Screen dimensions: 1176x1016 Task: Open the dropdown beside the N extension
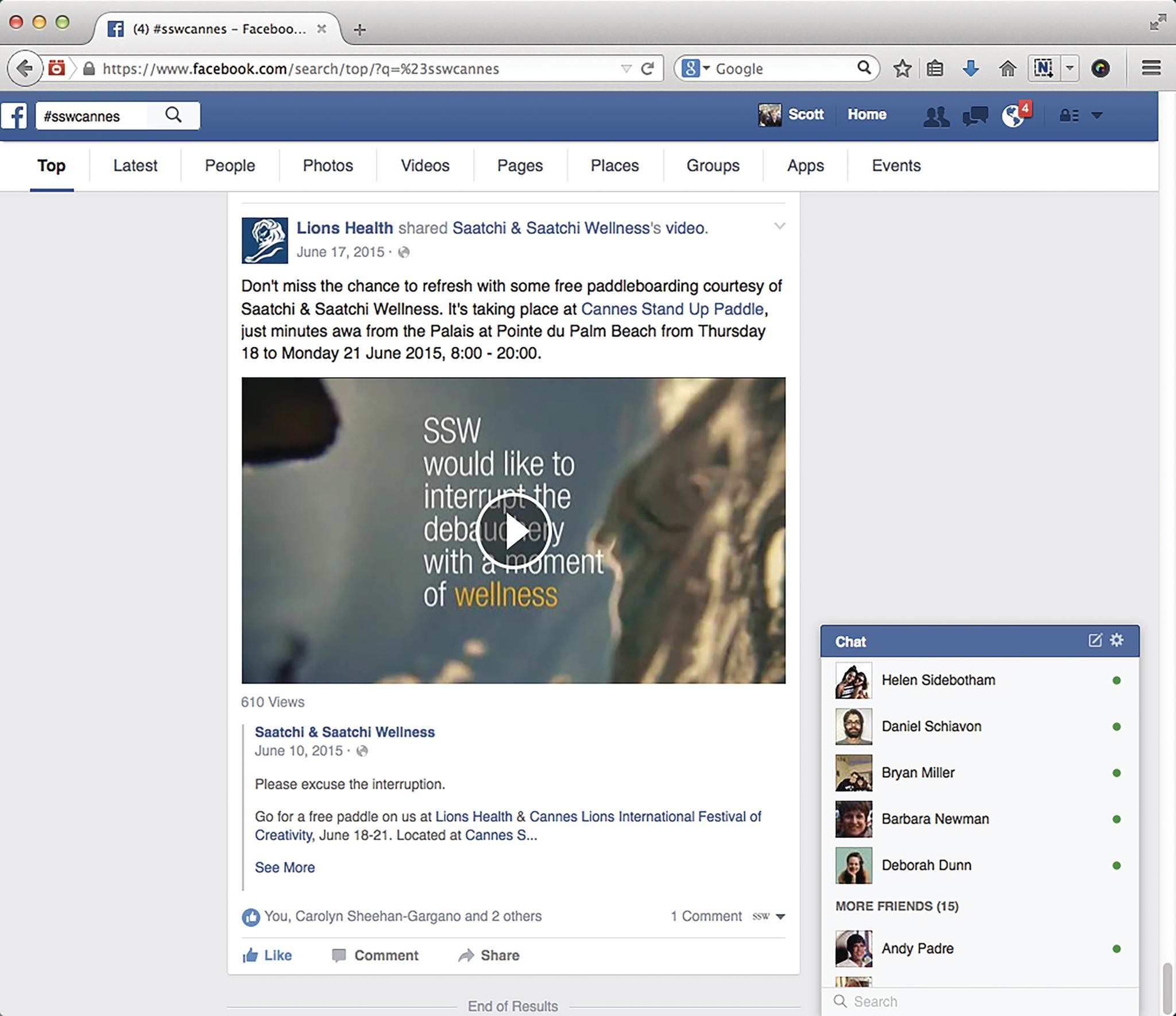coord(1069,68)
